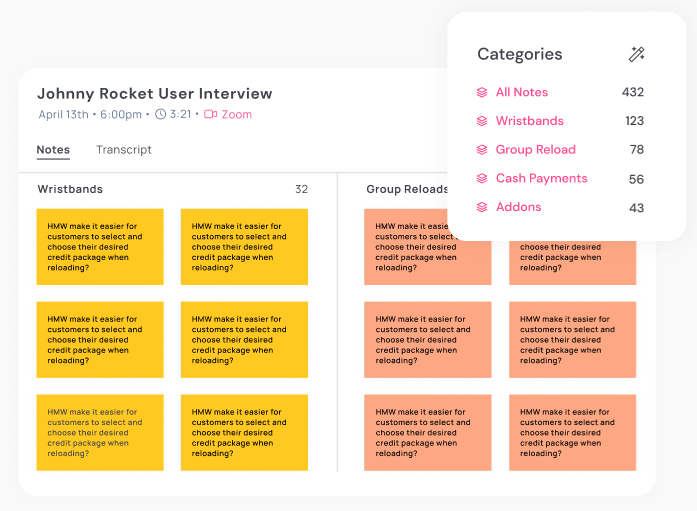Click the Wristbands column heading
The width and height of the screenshot is (697, 511).
(70, 189)
